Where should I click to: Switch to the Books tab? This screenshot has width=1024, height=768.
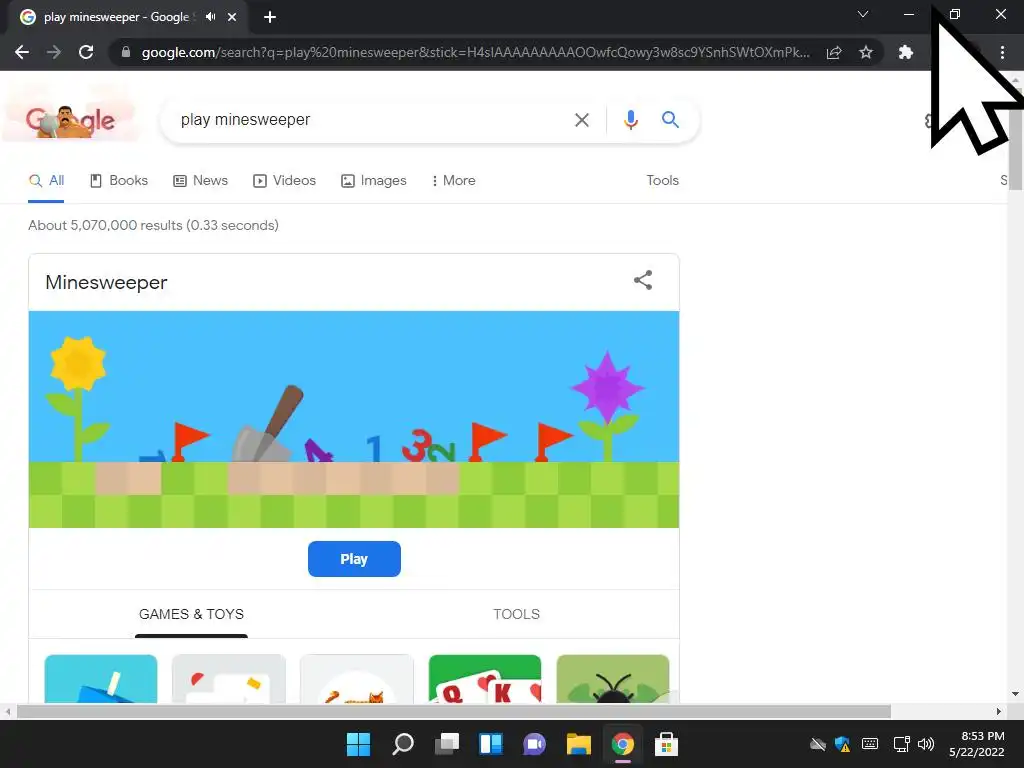click(119, 180)
